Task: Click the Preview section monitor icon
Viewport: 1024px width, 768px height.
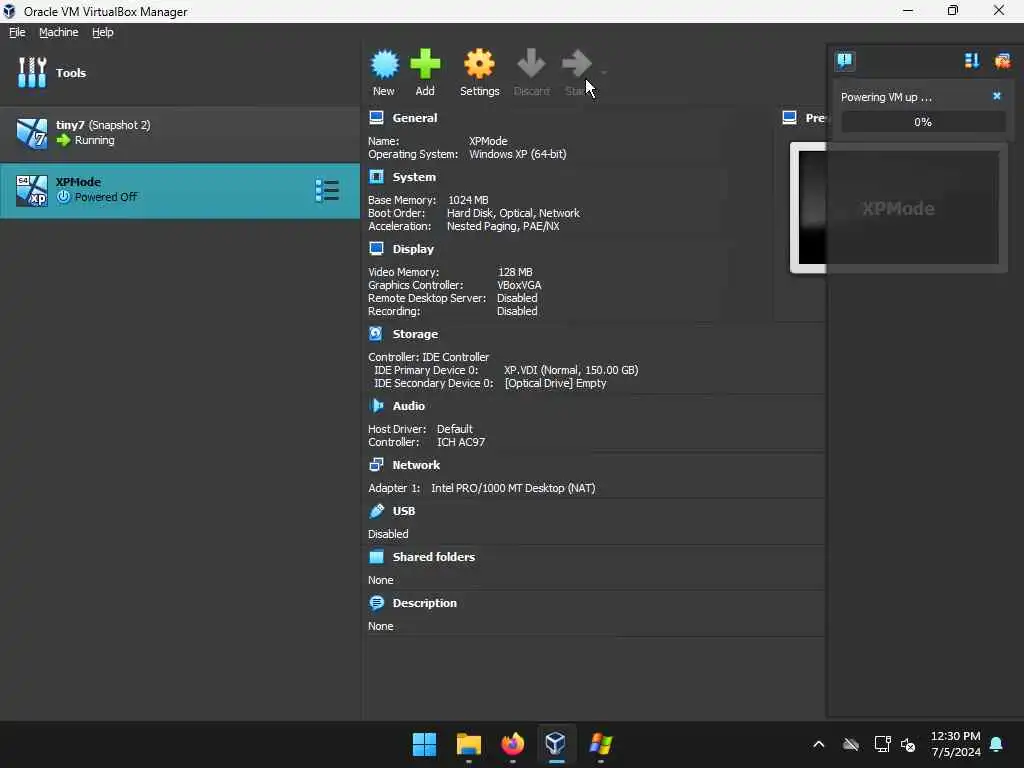Action: click(790, 118)
